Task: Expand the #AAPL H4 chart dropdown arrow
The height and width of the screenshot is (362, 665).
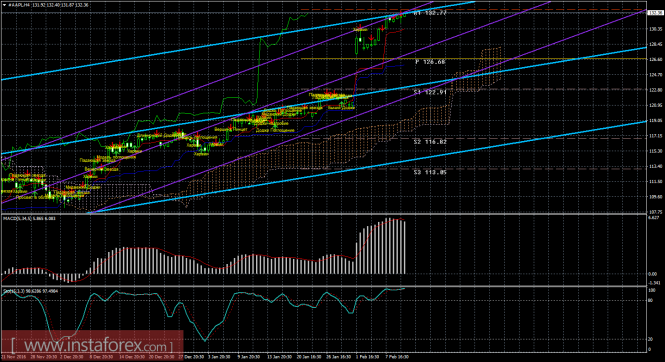Action: point(5,6)
